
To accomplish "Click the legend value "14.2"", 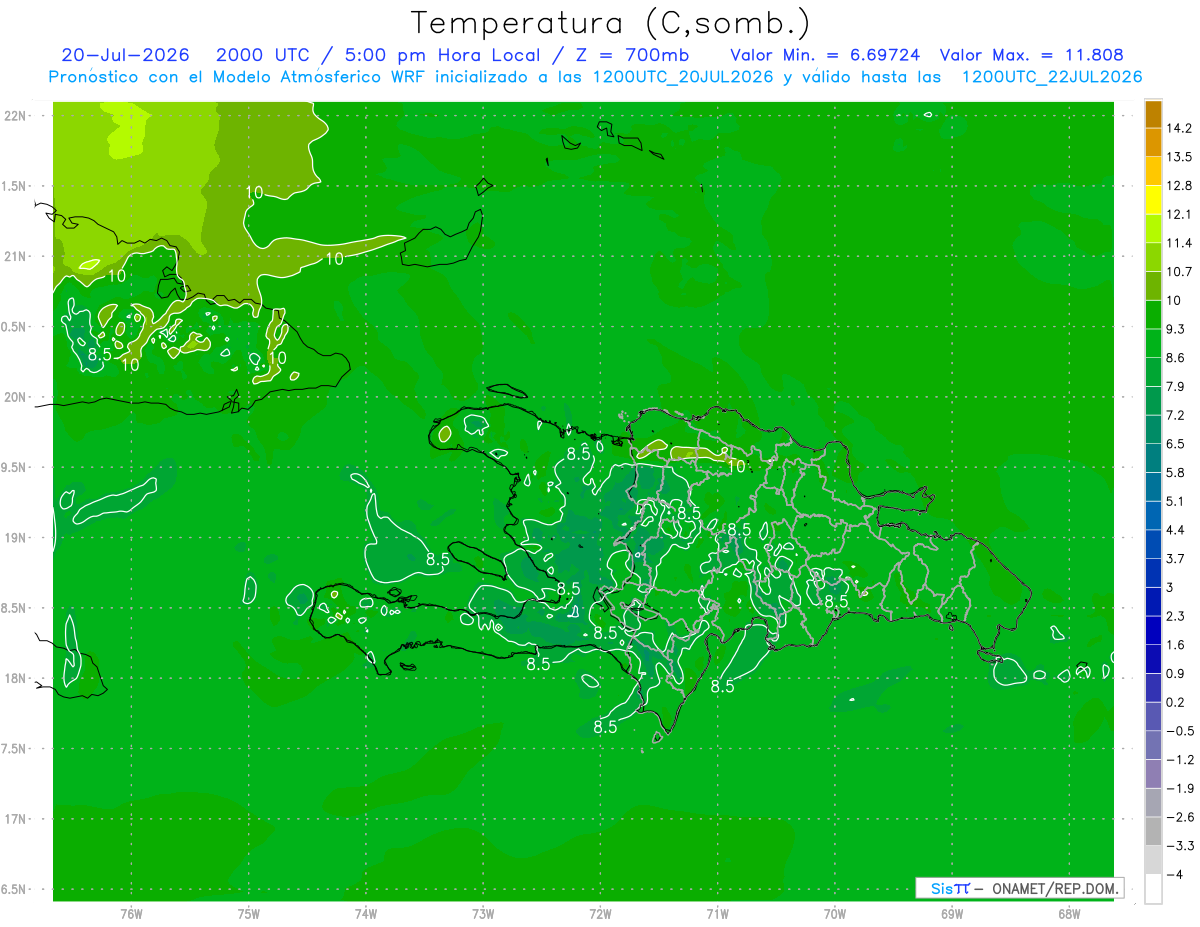I will pyautogui.click(x=1179, y=128).
